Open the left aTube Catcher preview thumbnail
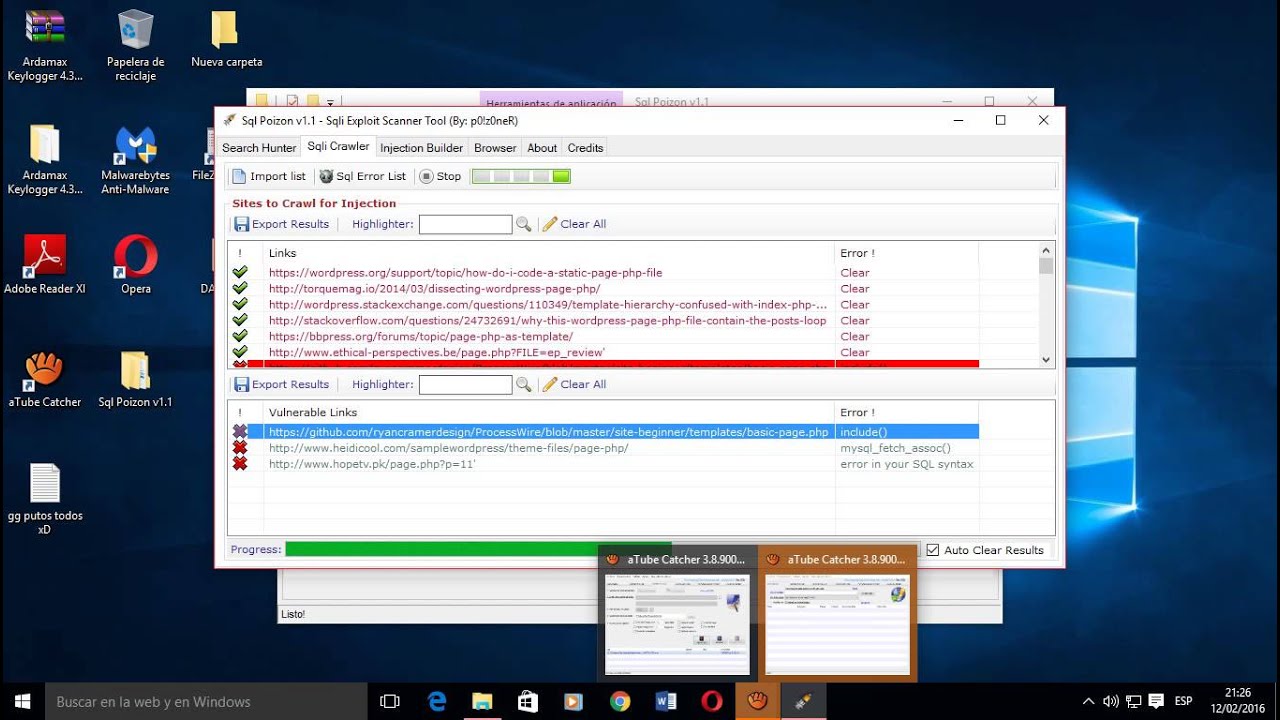The height and width of the screenshot is (720, 1280). (677, 613)
